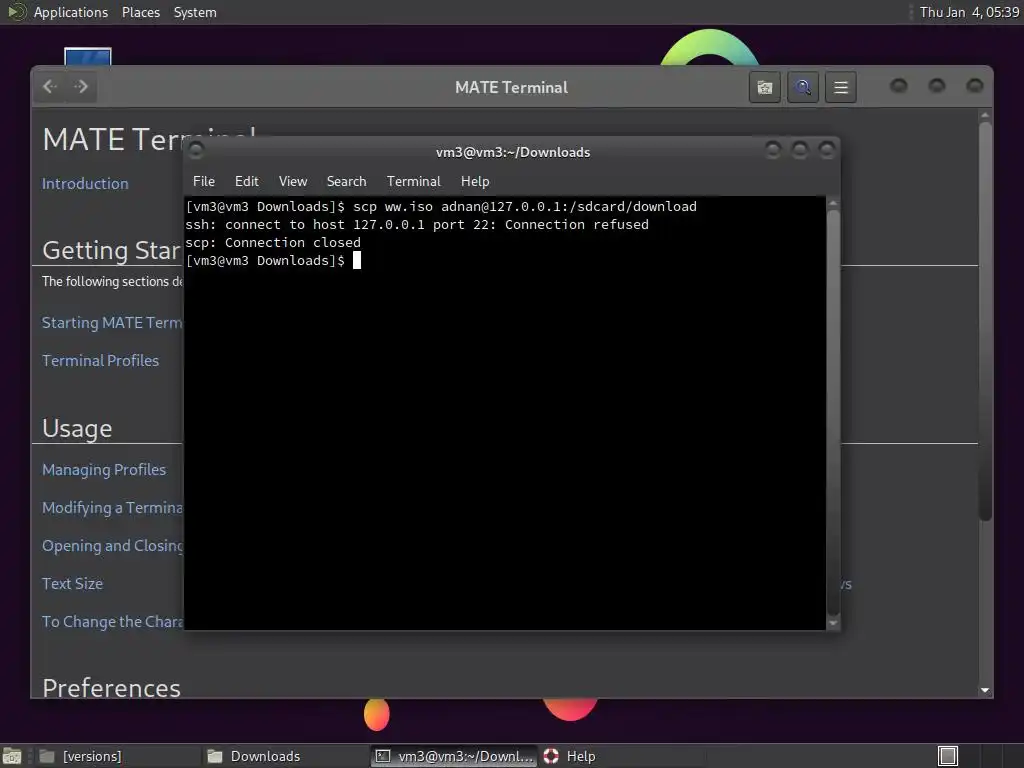Select vm3@vm3:~/Downl... taskbar entry
Screen dimensions: 1024x768
pos(454,756)
